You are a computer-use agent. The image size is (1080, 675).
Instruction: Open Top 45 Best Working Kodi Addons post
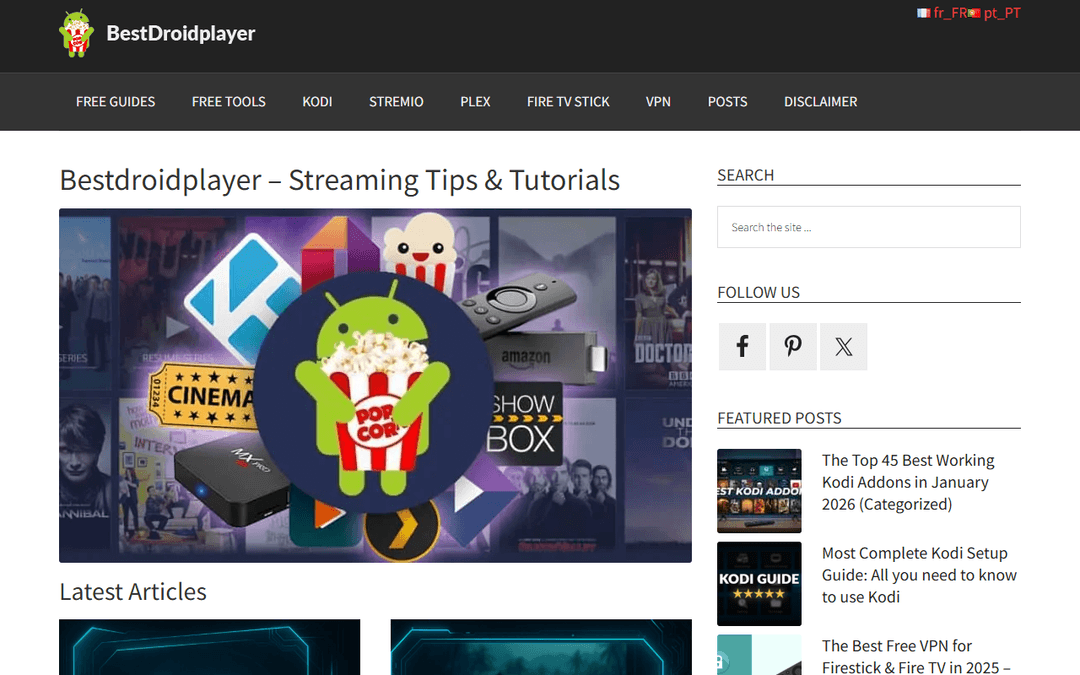click(908, 482)
